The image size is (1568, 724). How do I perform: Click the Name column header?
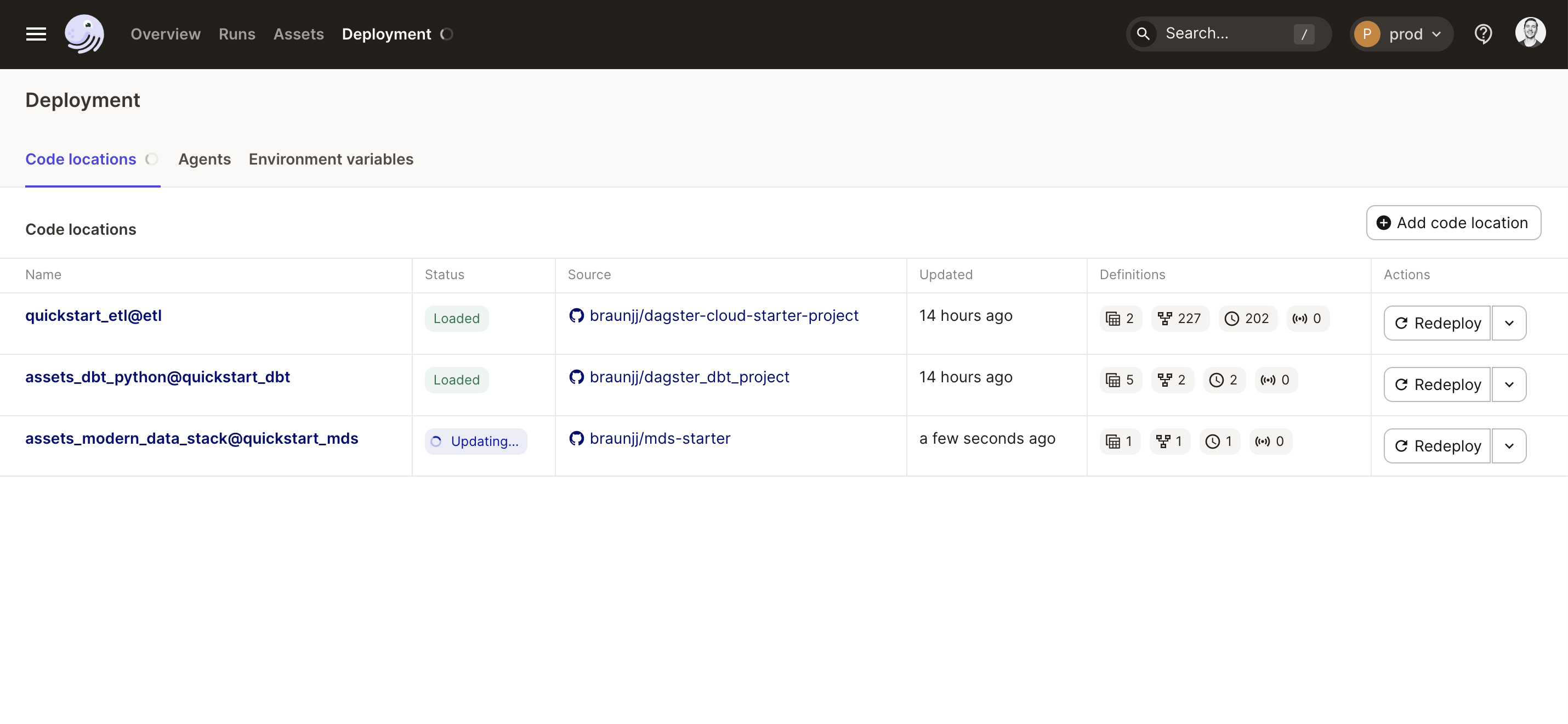pos(43,275)
